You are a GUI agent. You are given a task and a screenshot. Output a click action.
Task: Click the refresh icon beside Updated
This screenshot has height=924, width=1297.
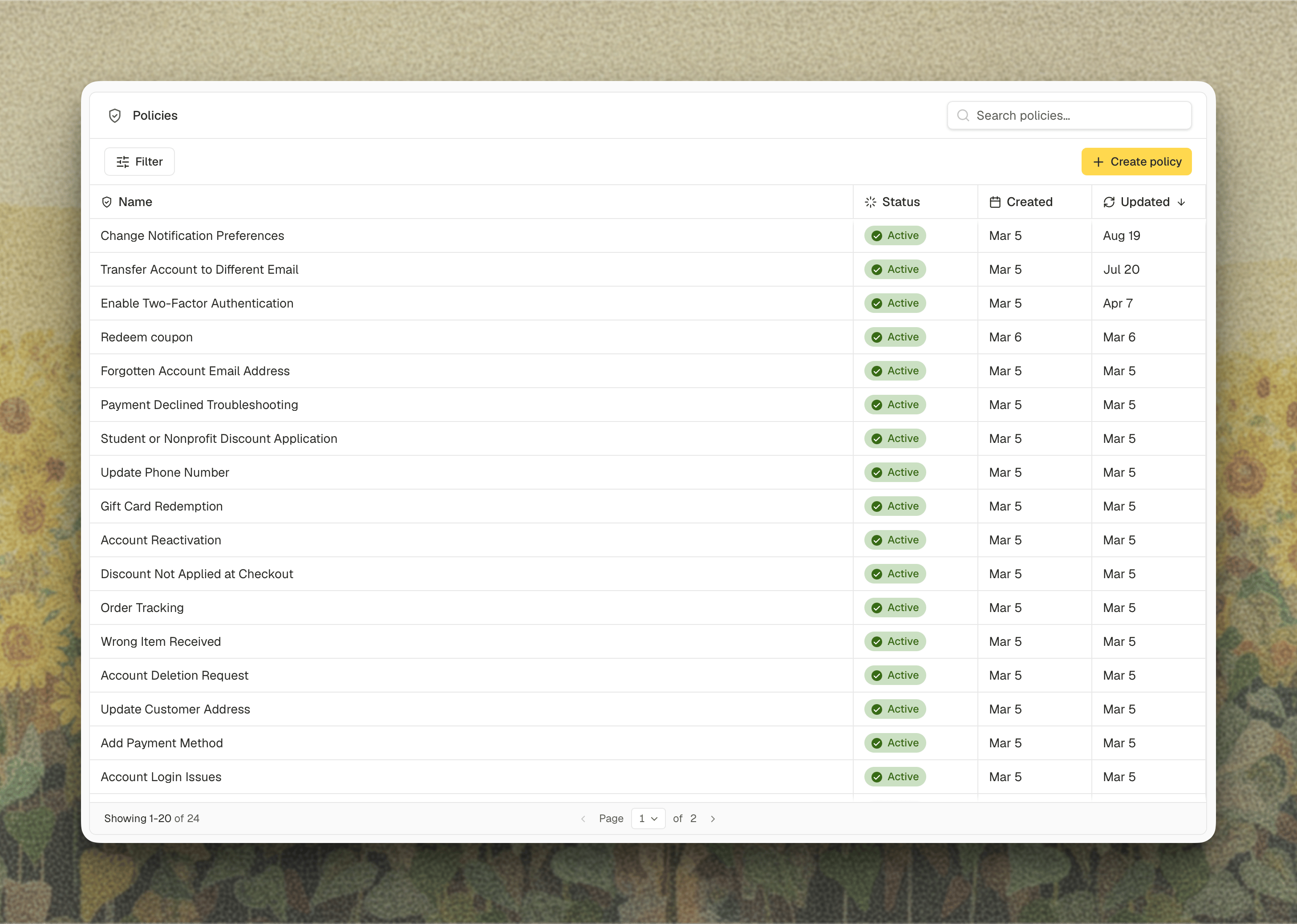coord(1109,202)
